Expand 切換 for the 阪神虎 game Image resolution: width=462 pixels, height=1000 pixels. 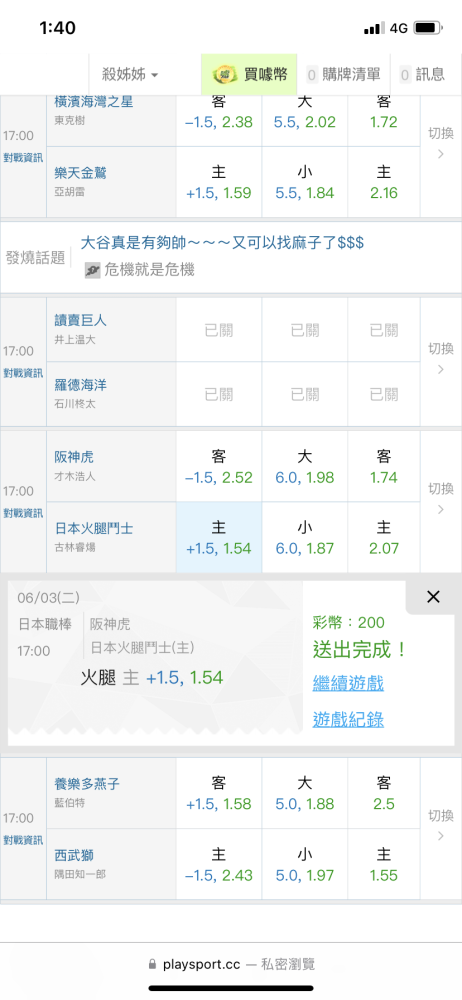pos(441,500)
